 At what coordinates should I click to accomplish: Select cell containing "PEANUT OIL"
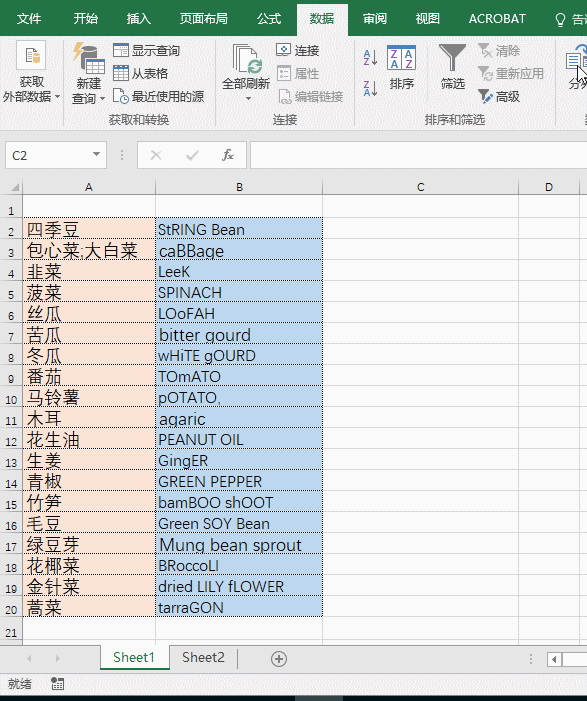tap(239, 439)
